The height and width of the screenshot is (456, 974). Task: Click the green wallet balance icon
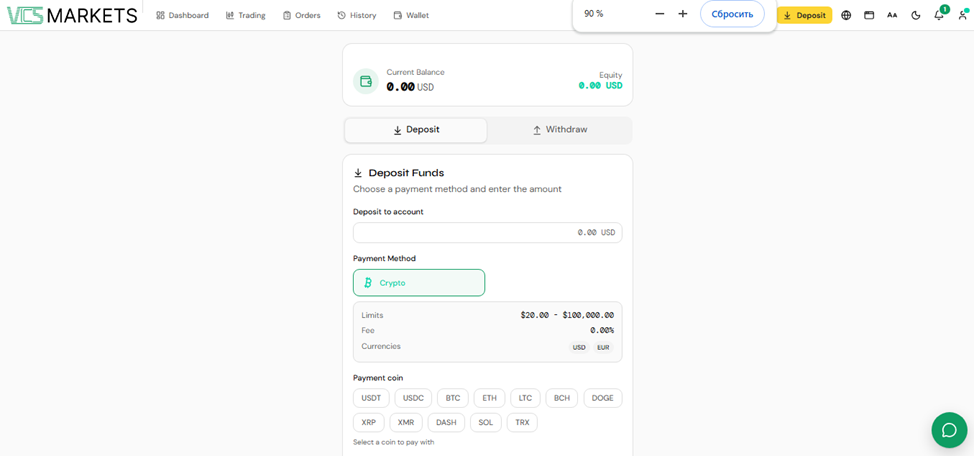366,81
